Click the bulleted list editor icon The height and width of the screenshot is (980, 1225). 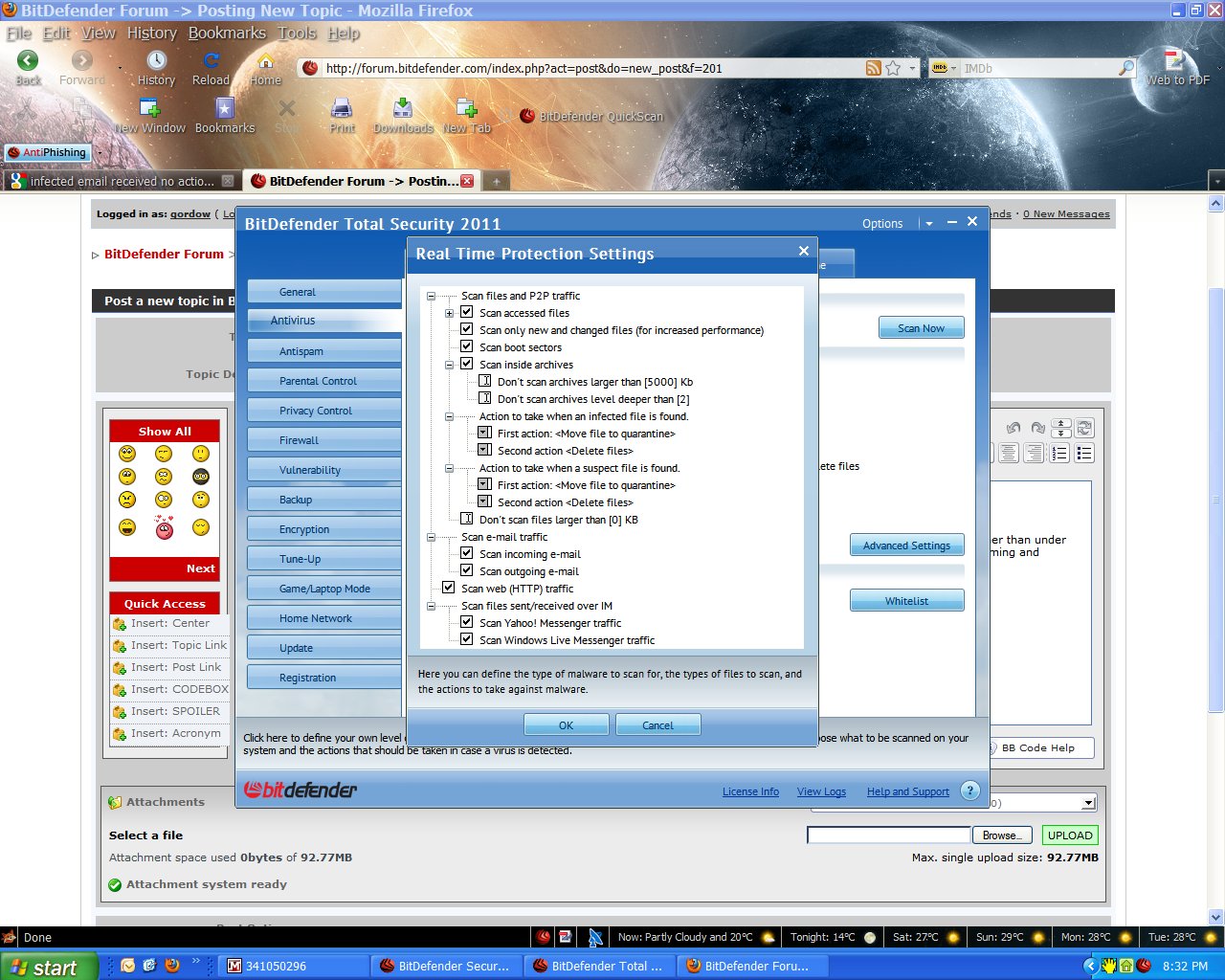[1084, 453]
